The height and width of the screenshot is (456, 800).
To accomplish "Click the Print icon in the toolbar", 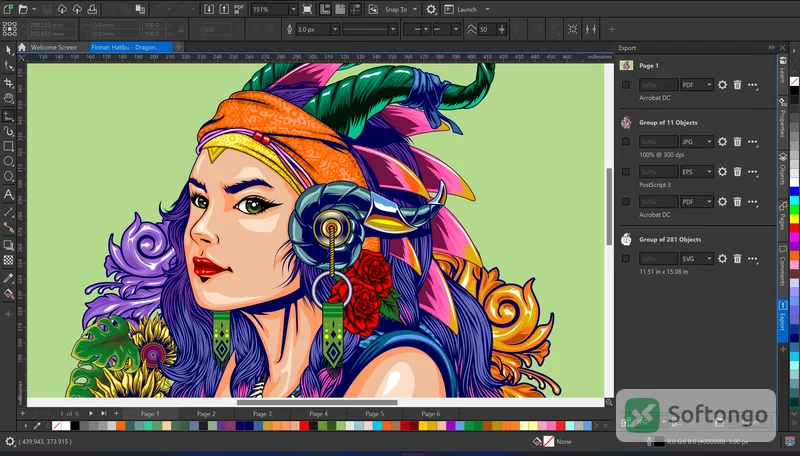I will (93, 9).
